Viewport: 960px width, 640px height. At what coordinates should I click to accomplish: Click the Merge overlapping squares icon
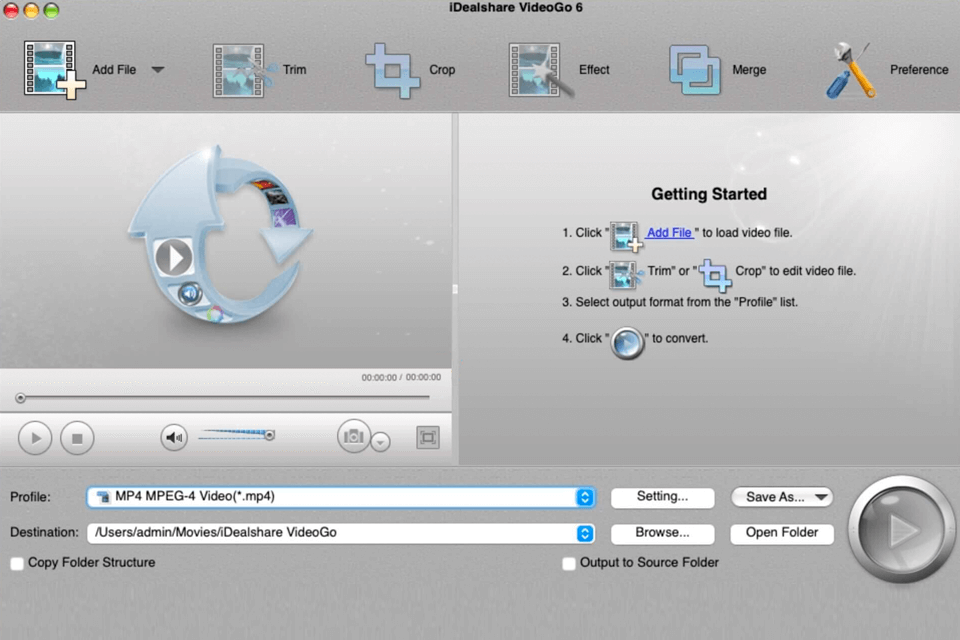click(x=694, y=70)
